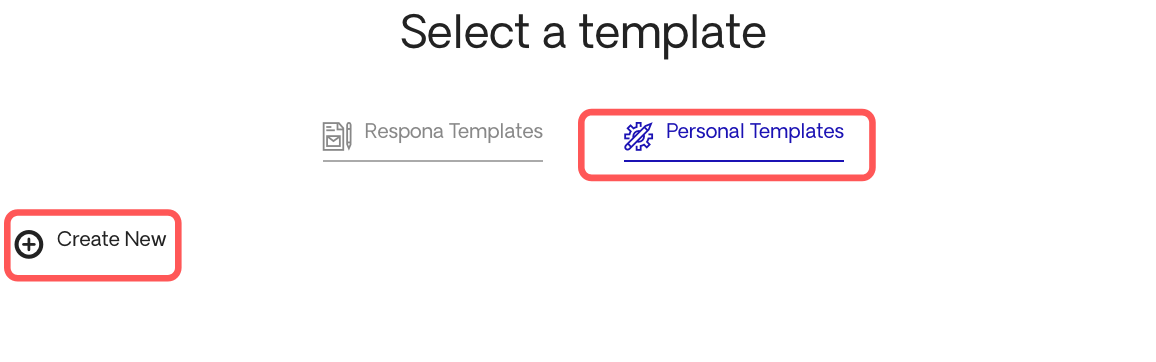Click the plus circle icon beside Create New
Image resolution: width=1156 pixels, height=362 pixels.
click(29, 245)
